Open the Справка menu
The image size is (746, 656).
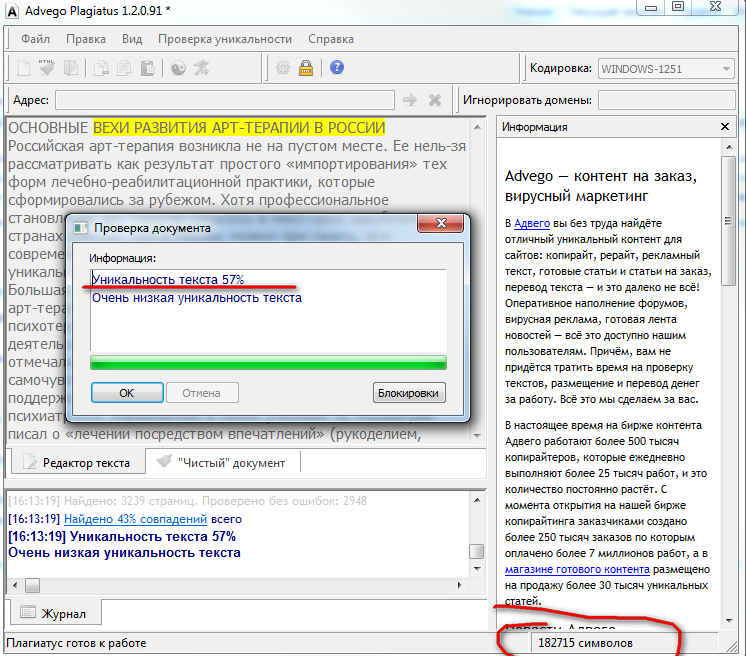tap(331, 39)
